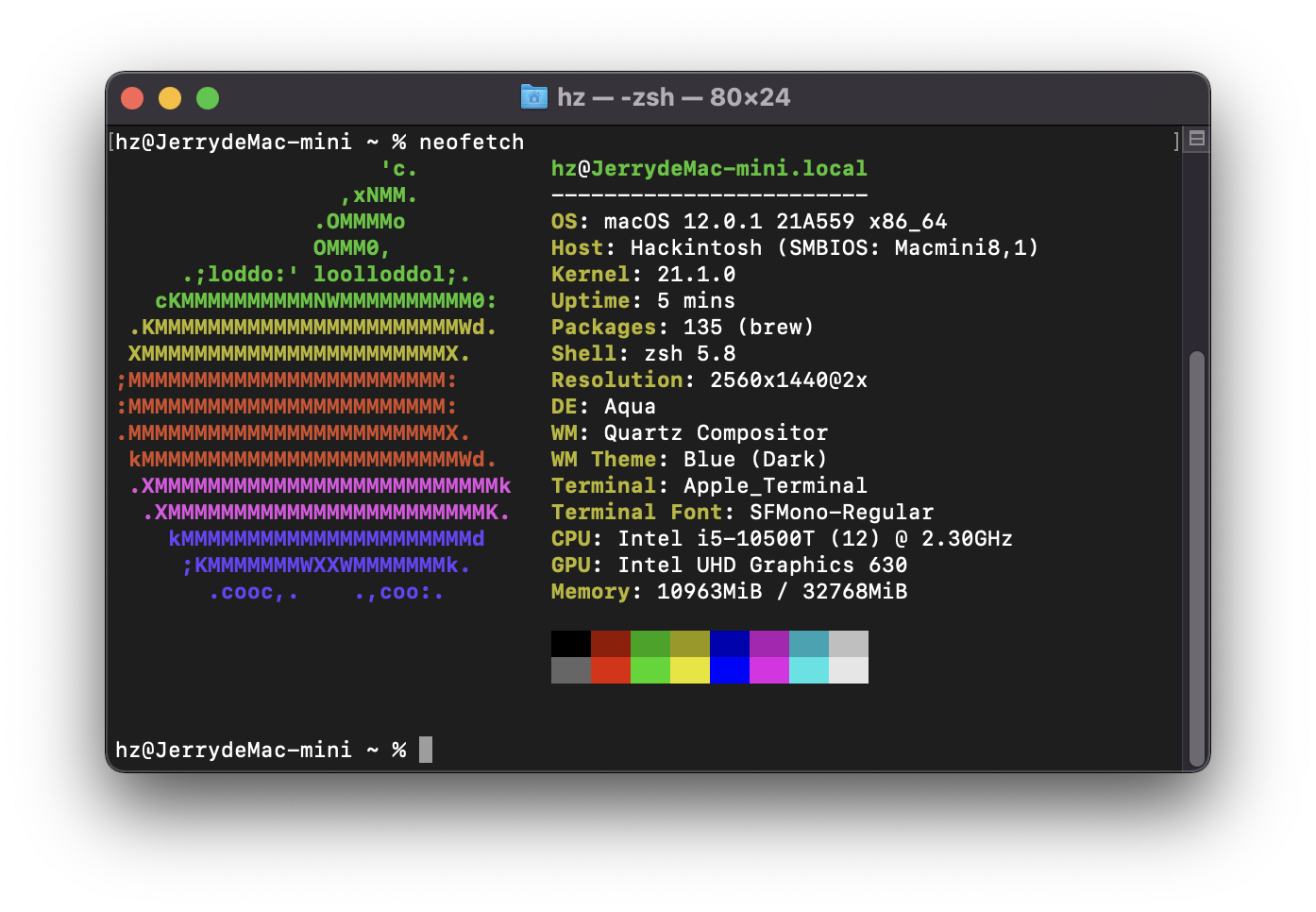Click the DE value 'Aqua'
Viewport: 1316px width, 912px height.
click(630, 406)
